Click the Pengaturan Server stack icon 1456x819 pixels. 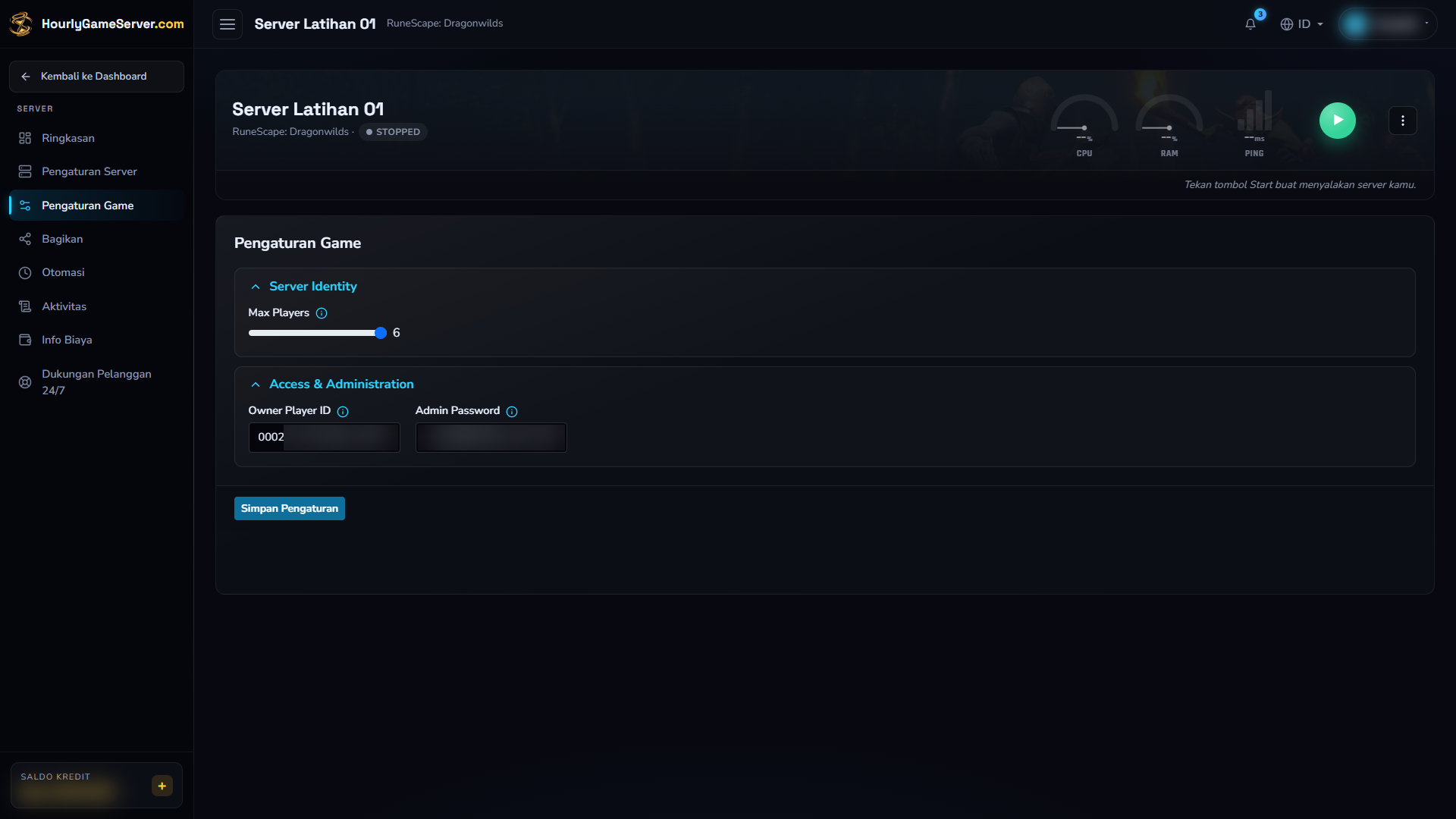[25, 171]
